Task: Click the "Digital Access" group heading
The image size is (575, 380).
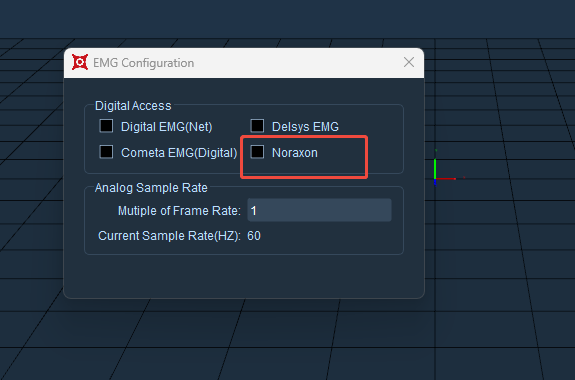Action: click(x=133, y=106)
